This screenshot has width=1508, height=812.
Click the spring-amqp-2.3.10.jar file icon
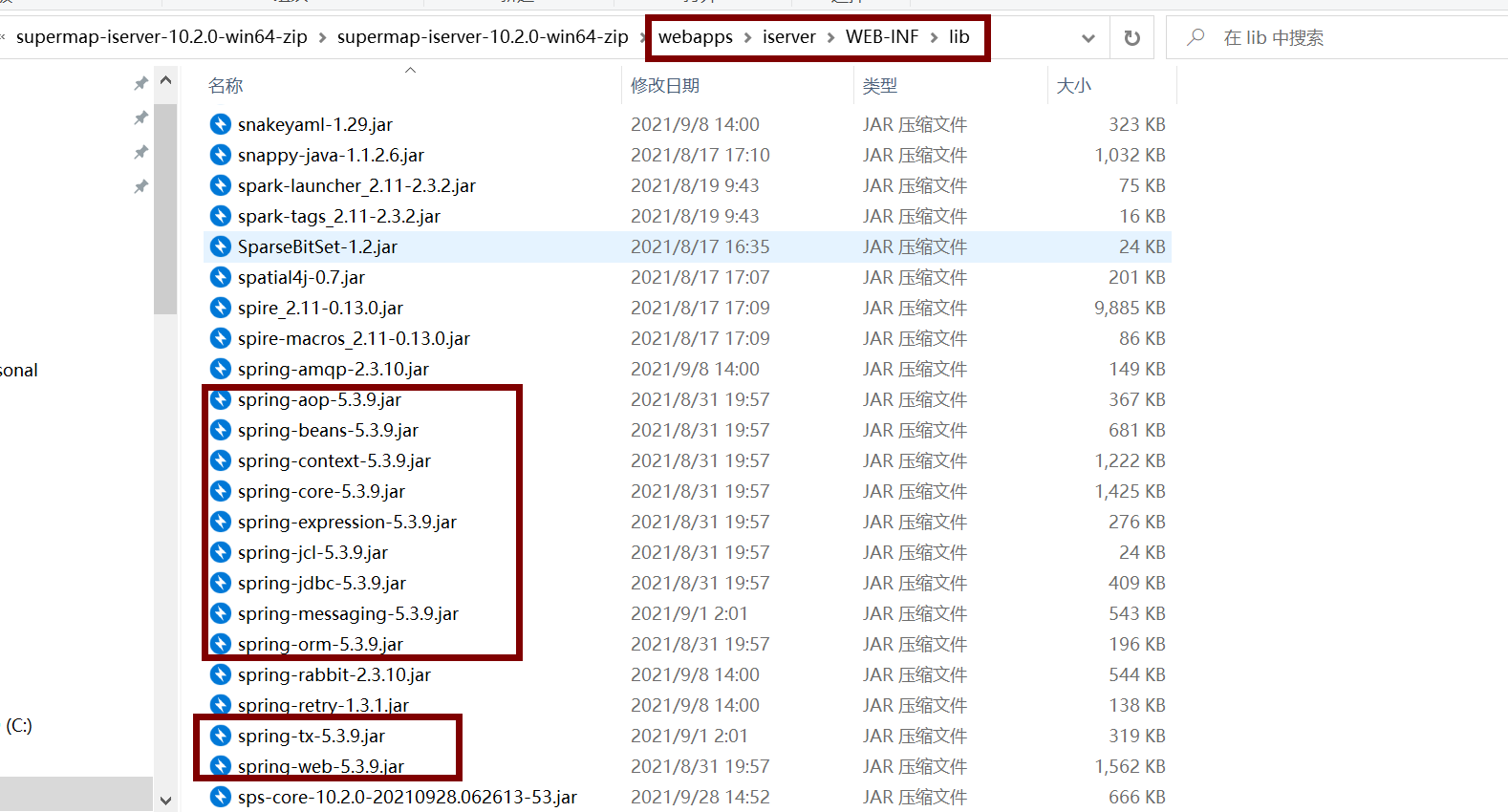[221, 369]
